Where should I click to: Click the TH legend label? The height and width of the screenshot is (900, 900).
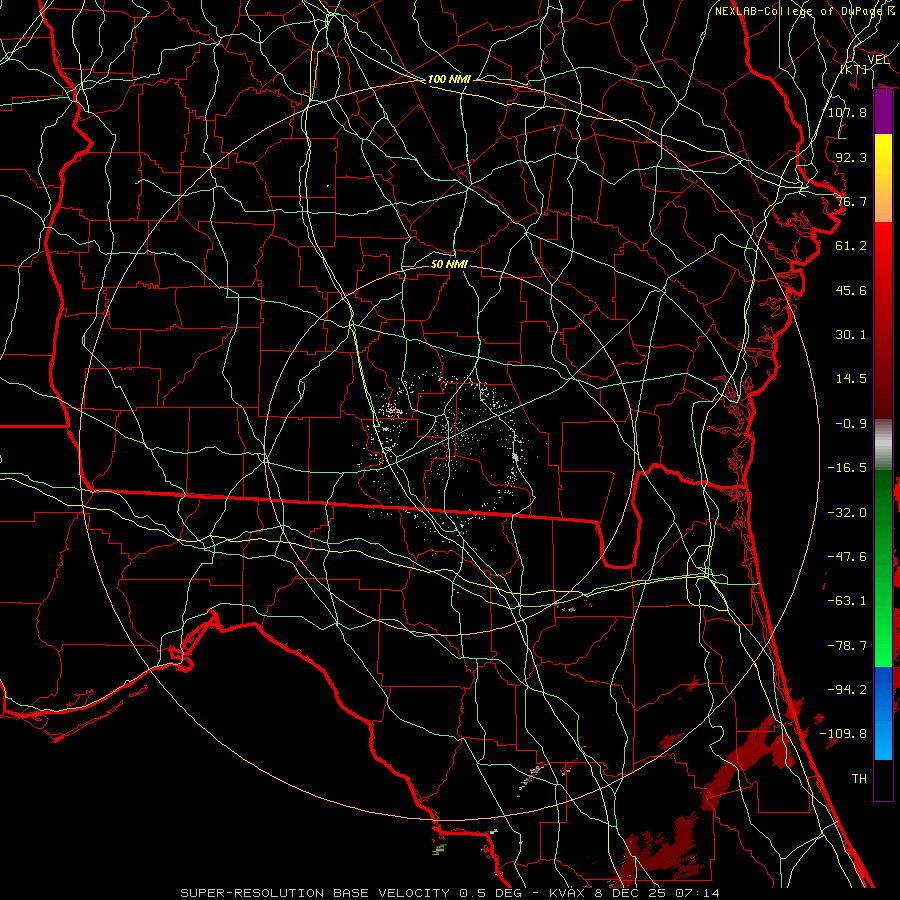(859, 779)
